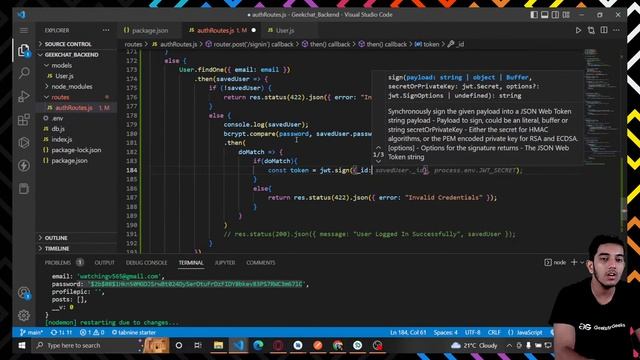This screenshot has width=640, height=360.
Task: Show next signature with down arrow in tooltip
Action: [x=378, y=162]
